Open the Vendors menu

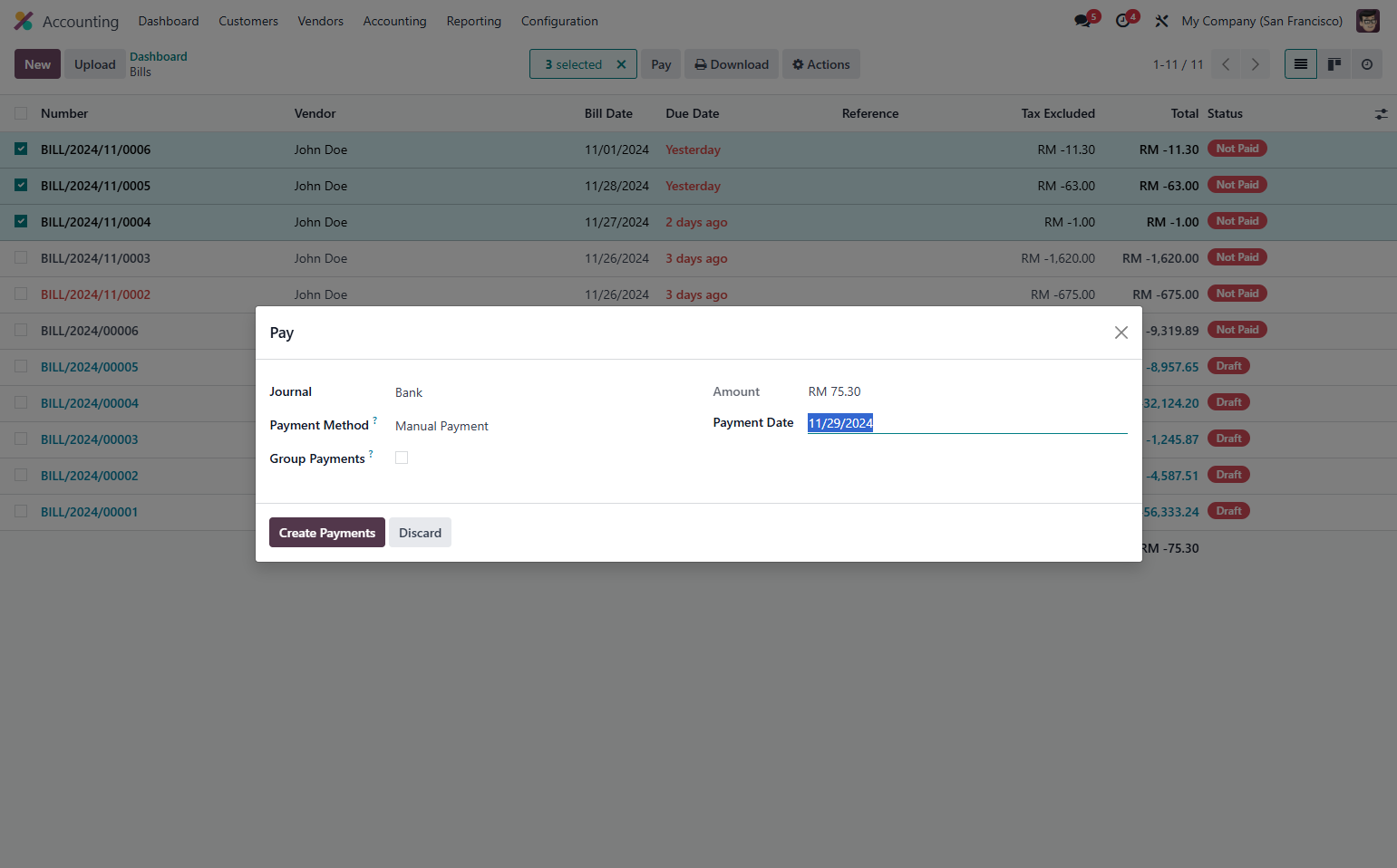[x=321, y=21]
